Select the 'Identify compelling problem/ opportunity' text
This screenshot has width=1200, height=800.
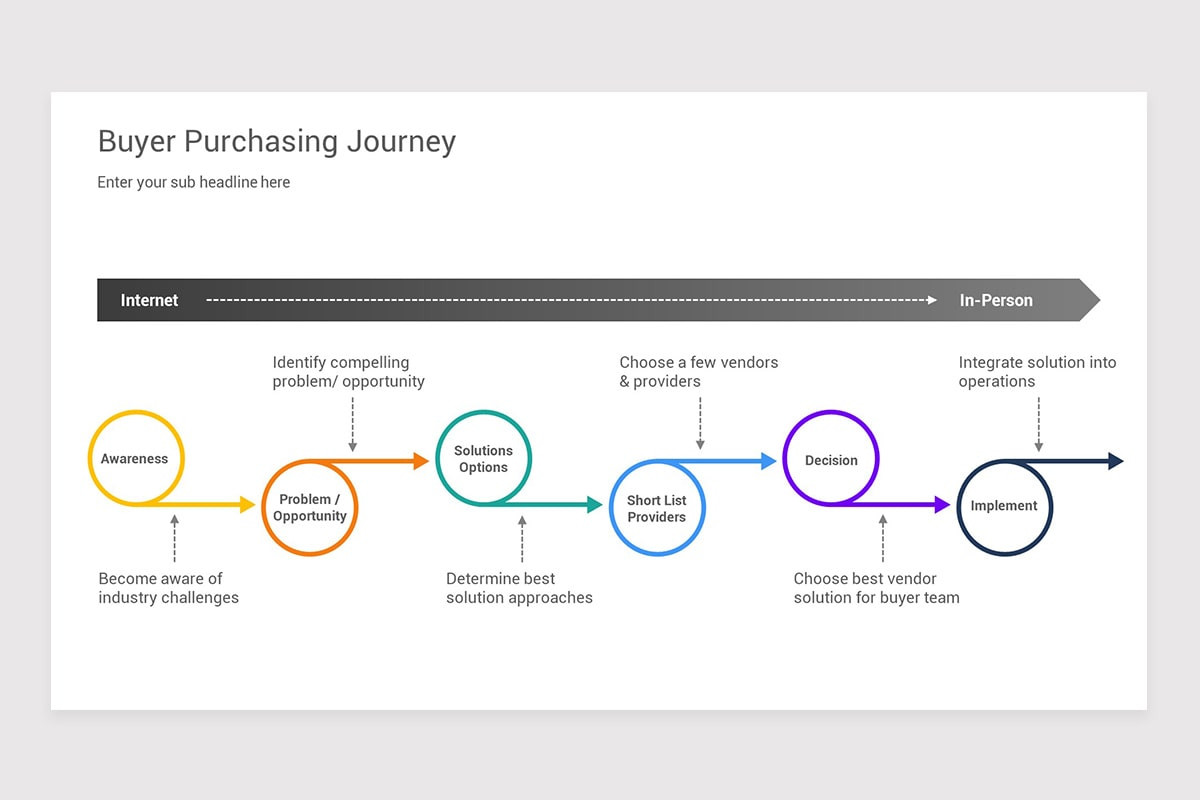[x=349, y=372]
